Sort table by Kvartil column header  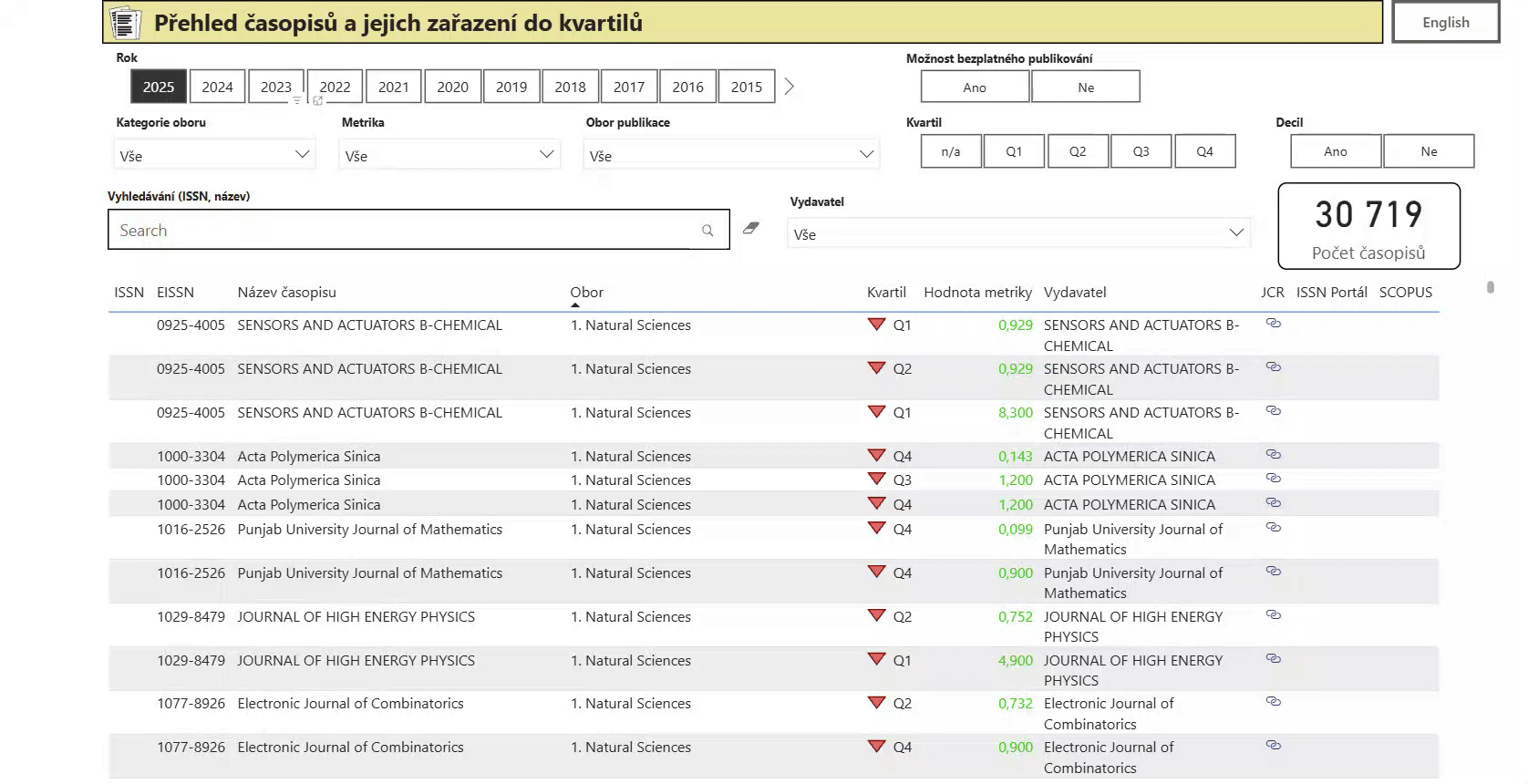(886, 292)
